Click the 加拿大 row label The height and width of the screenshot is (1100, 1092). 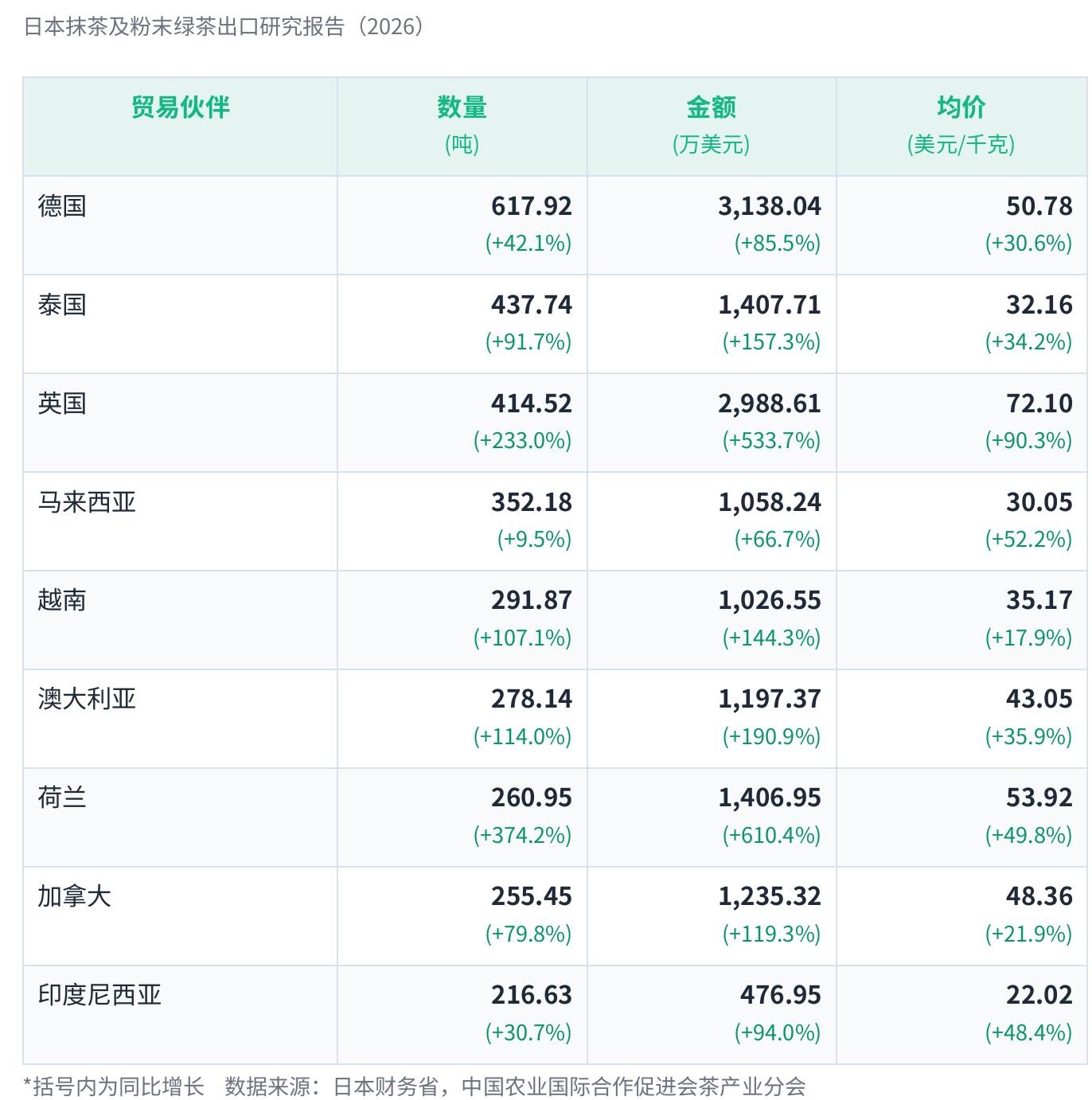click(74, 896)
